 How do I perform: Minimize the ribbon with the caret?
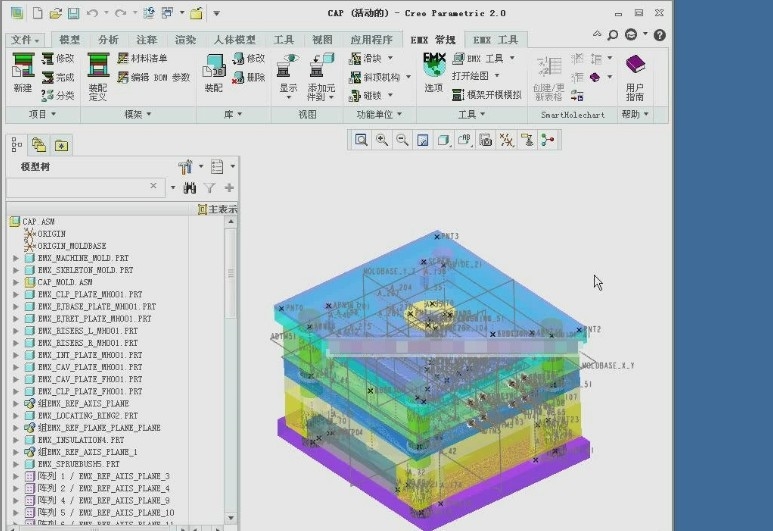[597, 34]
